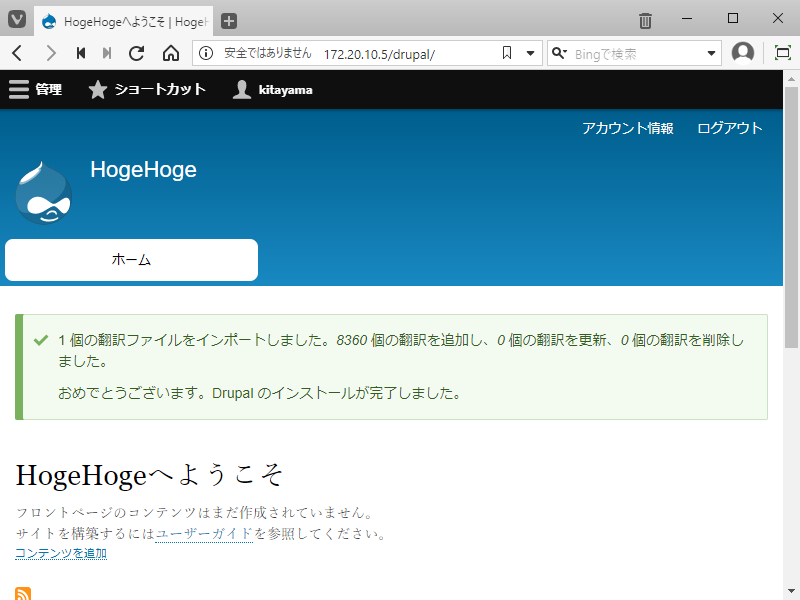Open the closed tabs trash icon
The height and width of the screenshot is (600, 800).
tap(645, 20)
